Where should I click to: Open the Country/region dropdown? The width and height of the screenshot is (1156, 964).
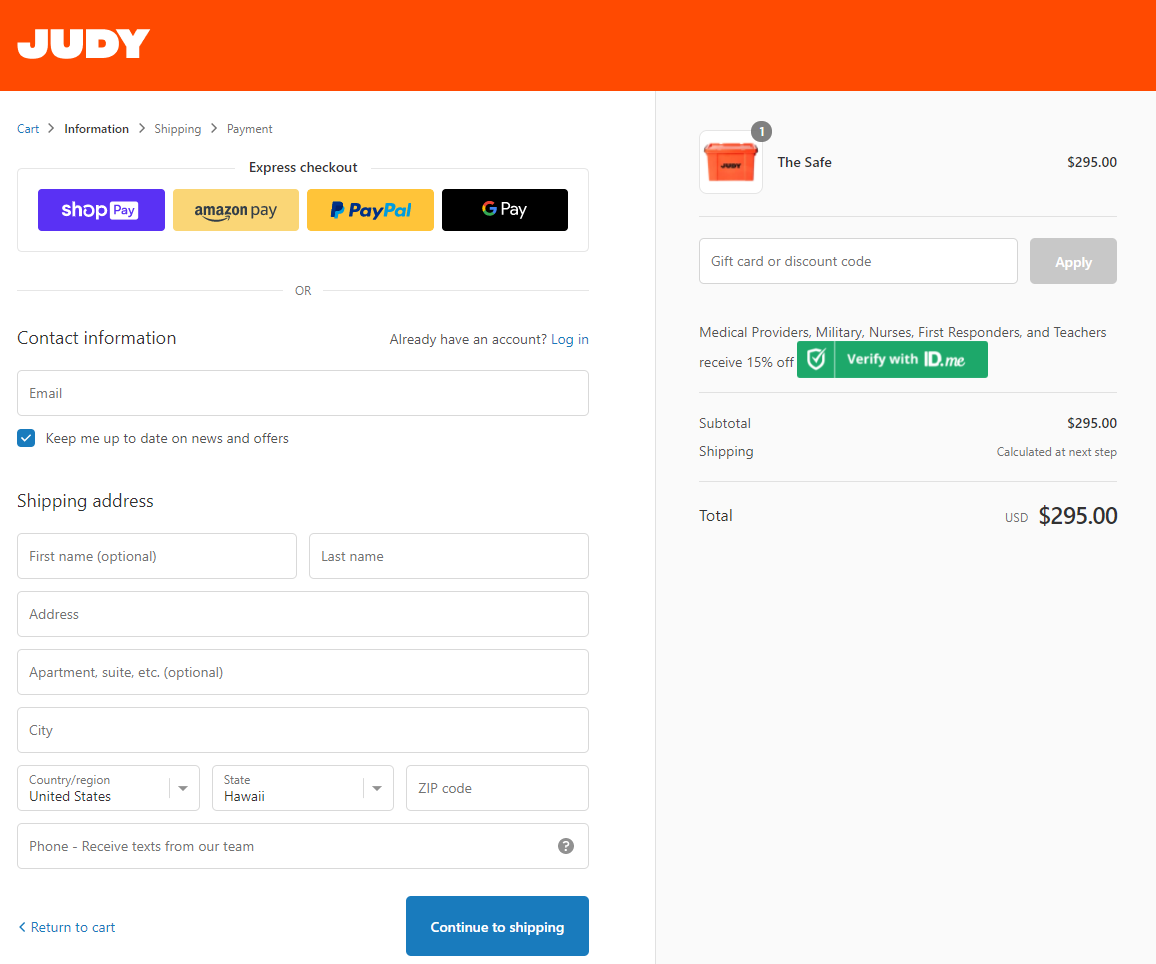point(108,788)
